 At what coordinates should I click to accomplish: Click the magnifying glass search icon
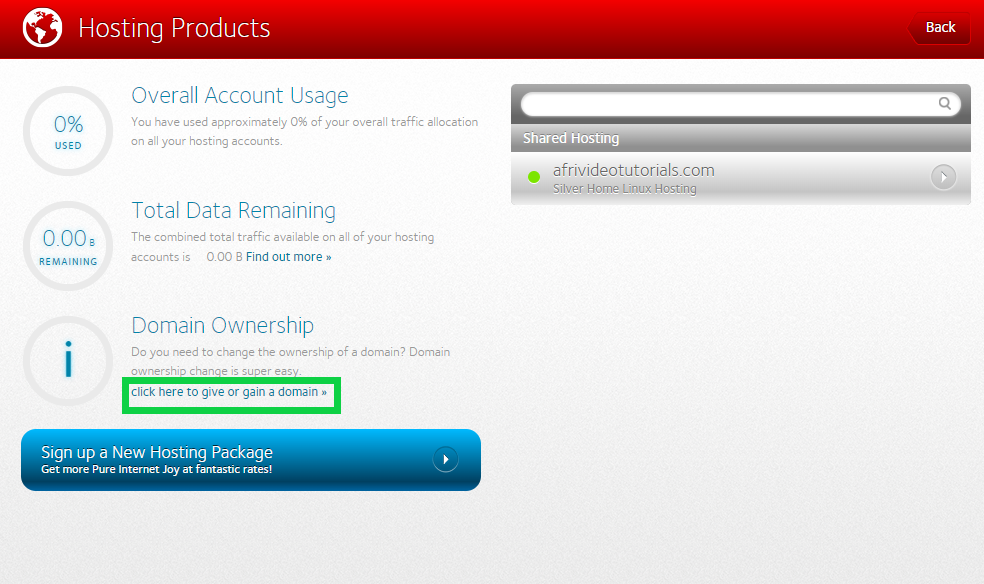click(x=944, y=103)
